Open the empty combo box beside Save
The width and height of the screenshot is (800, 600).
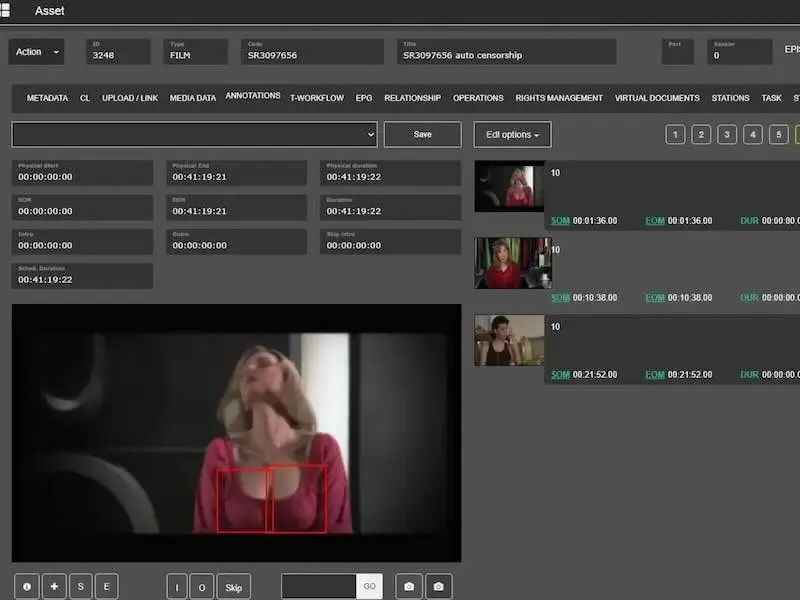(x=194, y=134)
